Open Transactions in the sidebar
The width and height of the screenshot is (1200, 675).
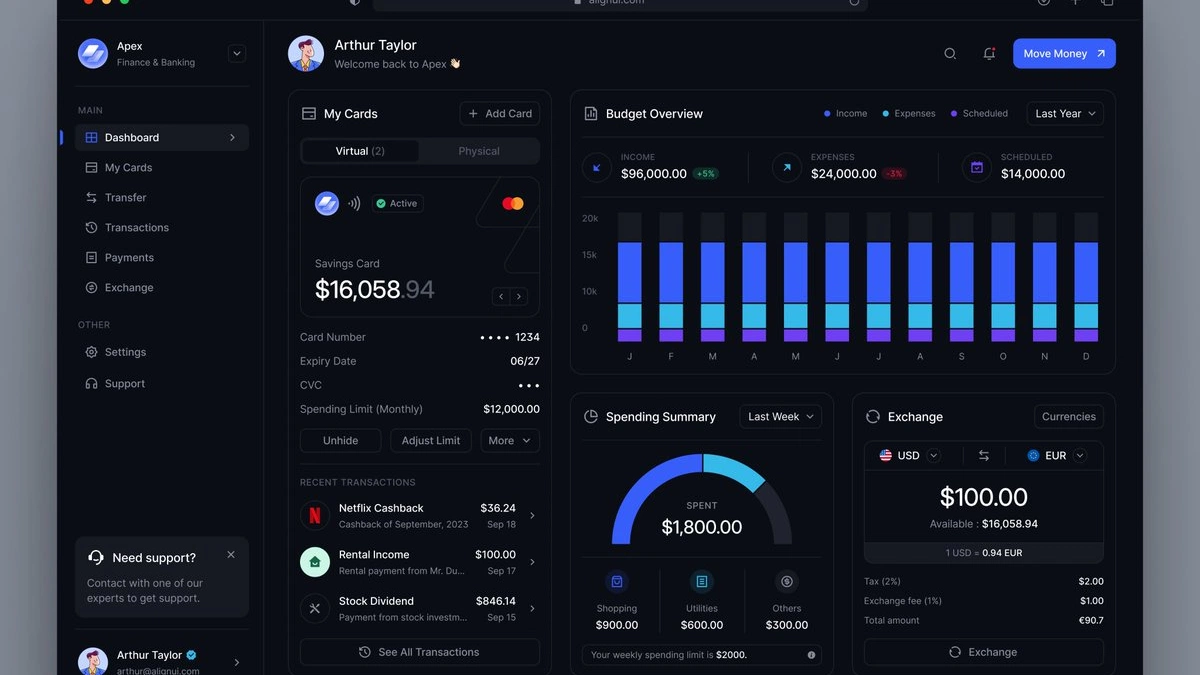coord(162,228)
